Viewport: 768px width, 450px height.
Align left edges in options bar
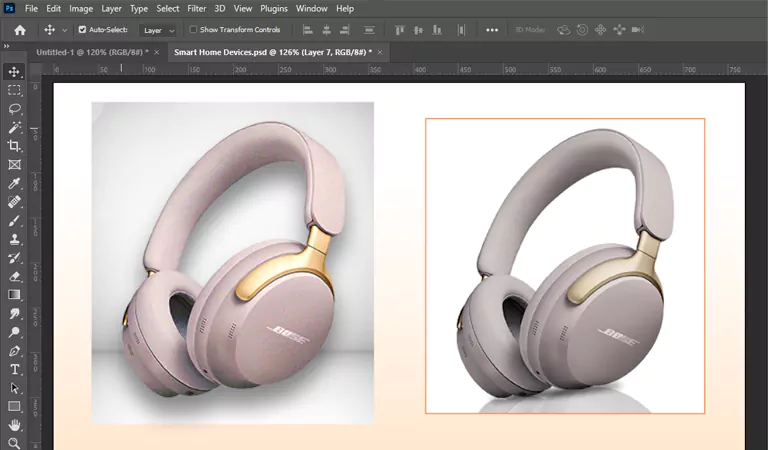click(308, 30)
